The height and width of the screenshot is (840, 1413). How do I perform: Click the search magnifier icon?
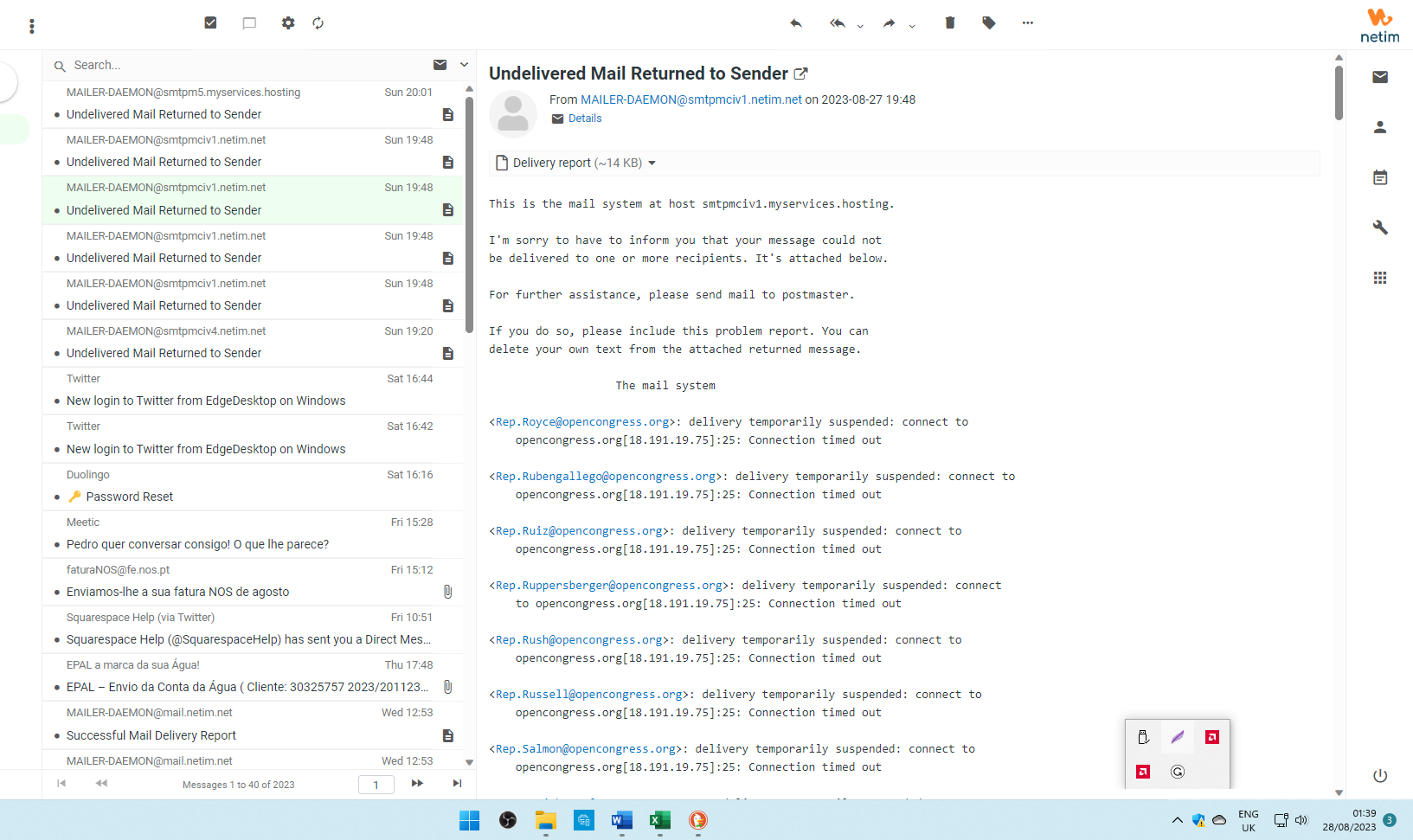pos(60,66)
